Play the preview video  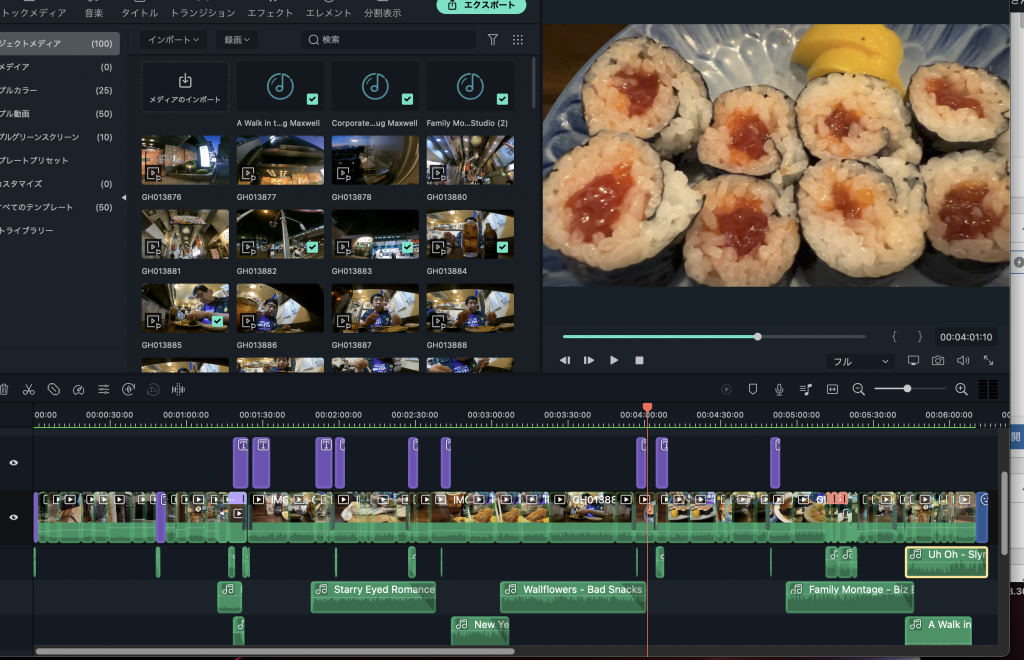coord(614,360)
